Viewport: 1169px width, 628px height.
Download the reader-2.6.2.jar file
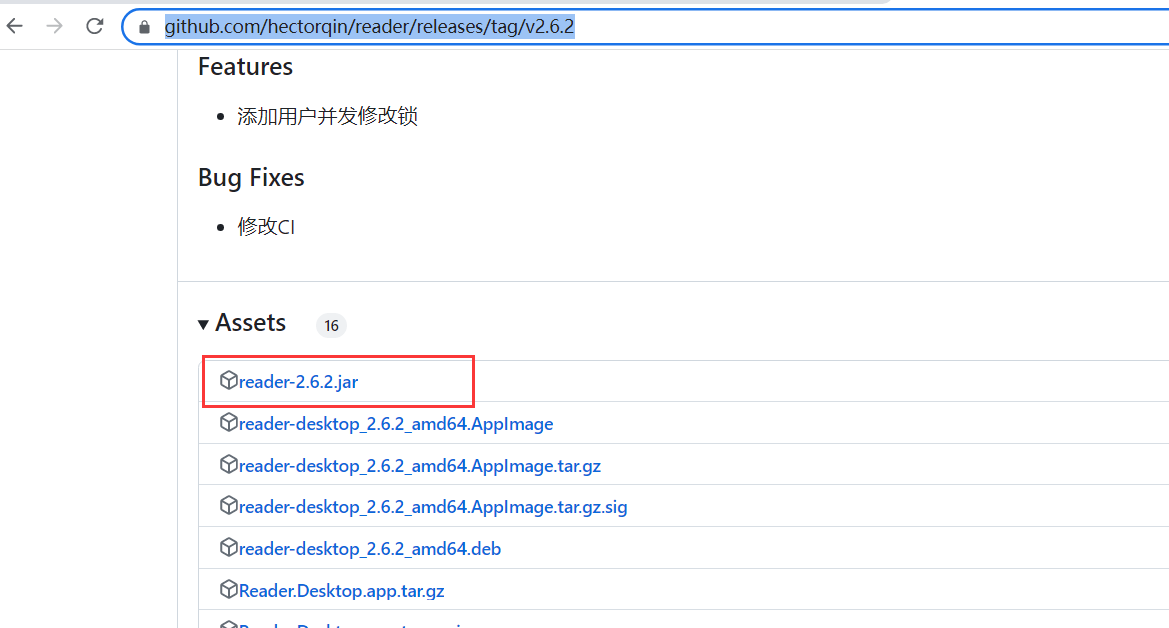298,382
